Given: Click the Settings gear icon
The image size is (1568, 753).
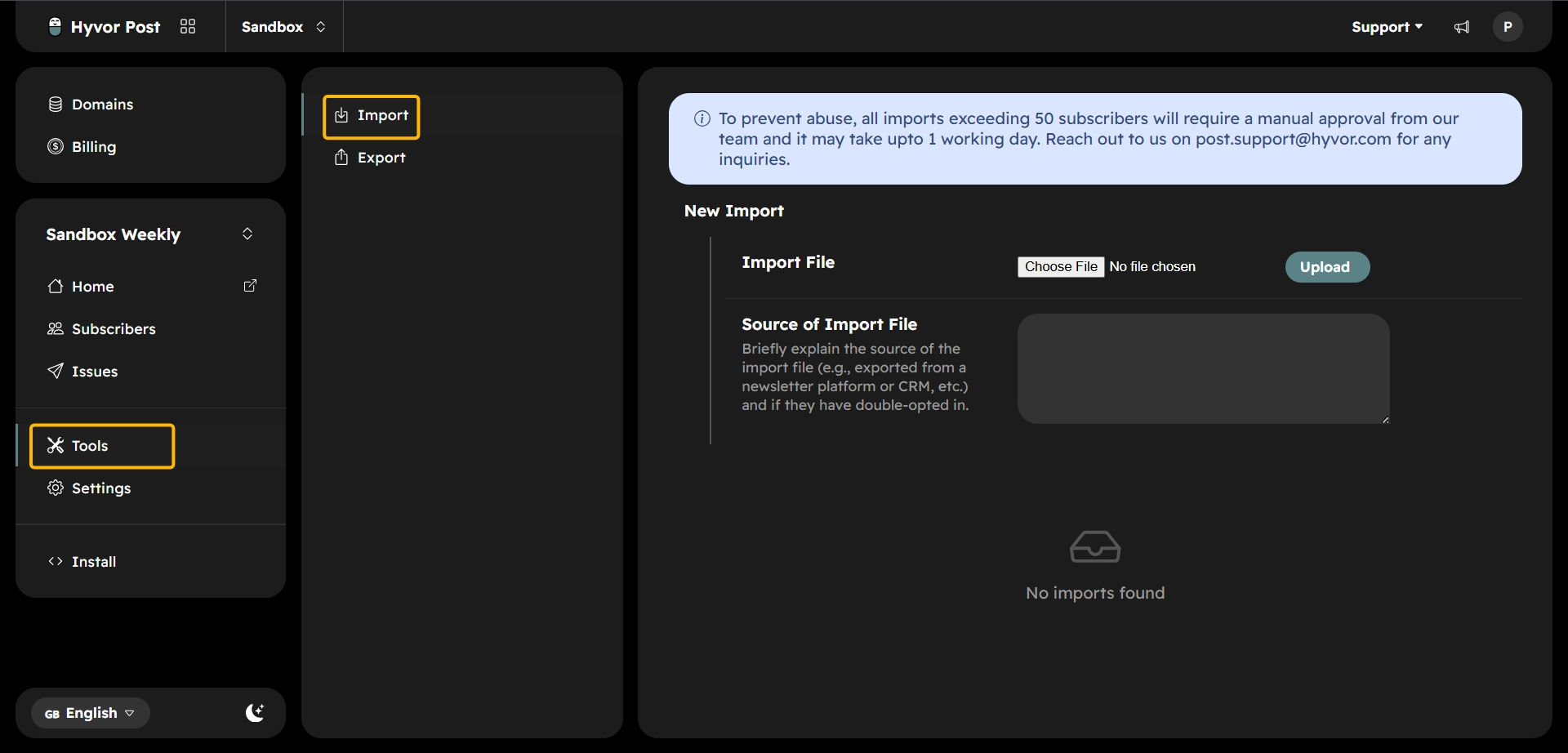Looking at the screenshot, I should coord(56,488).
